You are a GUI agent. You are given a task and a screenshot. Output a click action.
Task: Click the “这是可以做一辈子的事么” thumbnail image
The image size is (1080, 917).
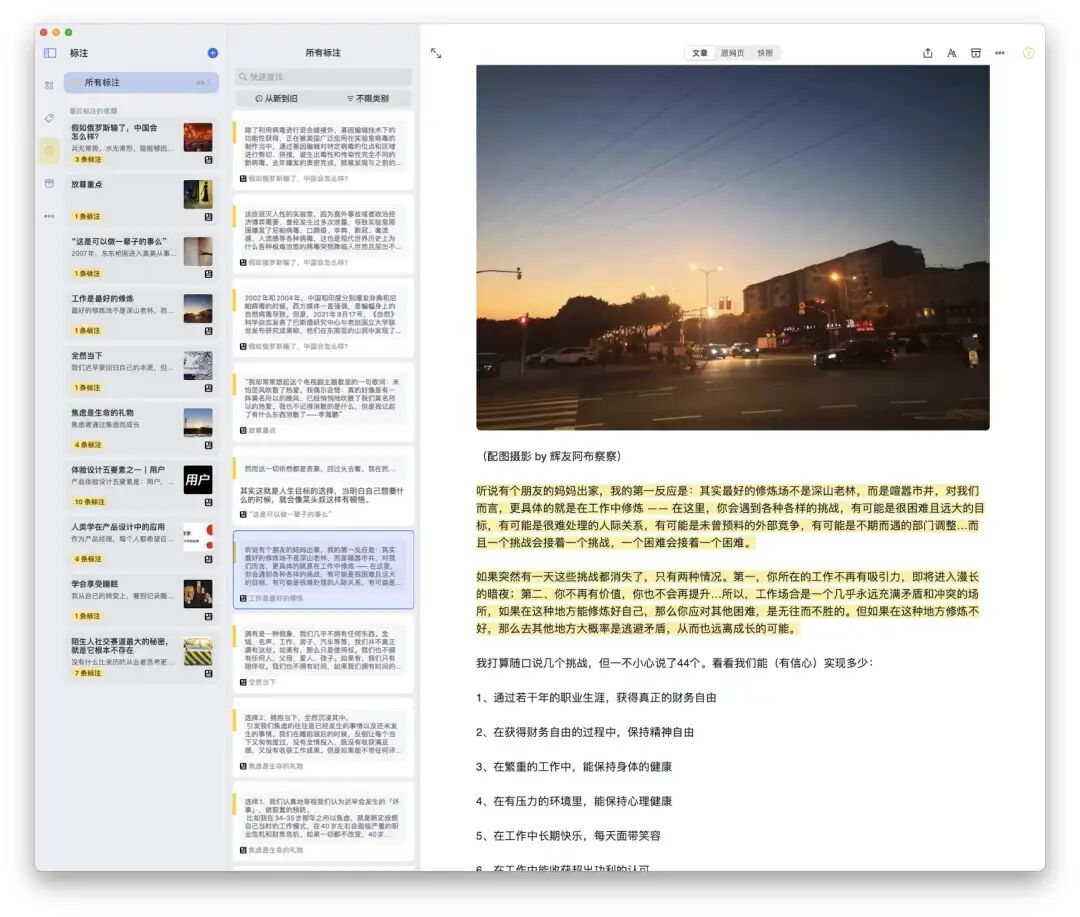198,251
